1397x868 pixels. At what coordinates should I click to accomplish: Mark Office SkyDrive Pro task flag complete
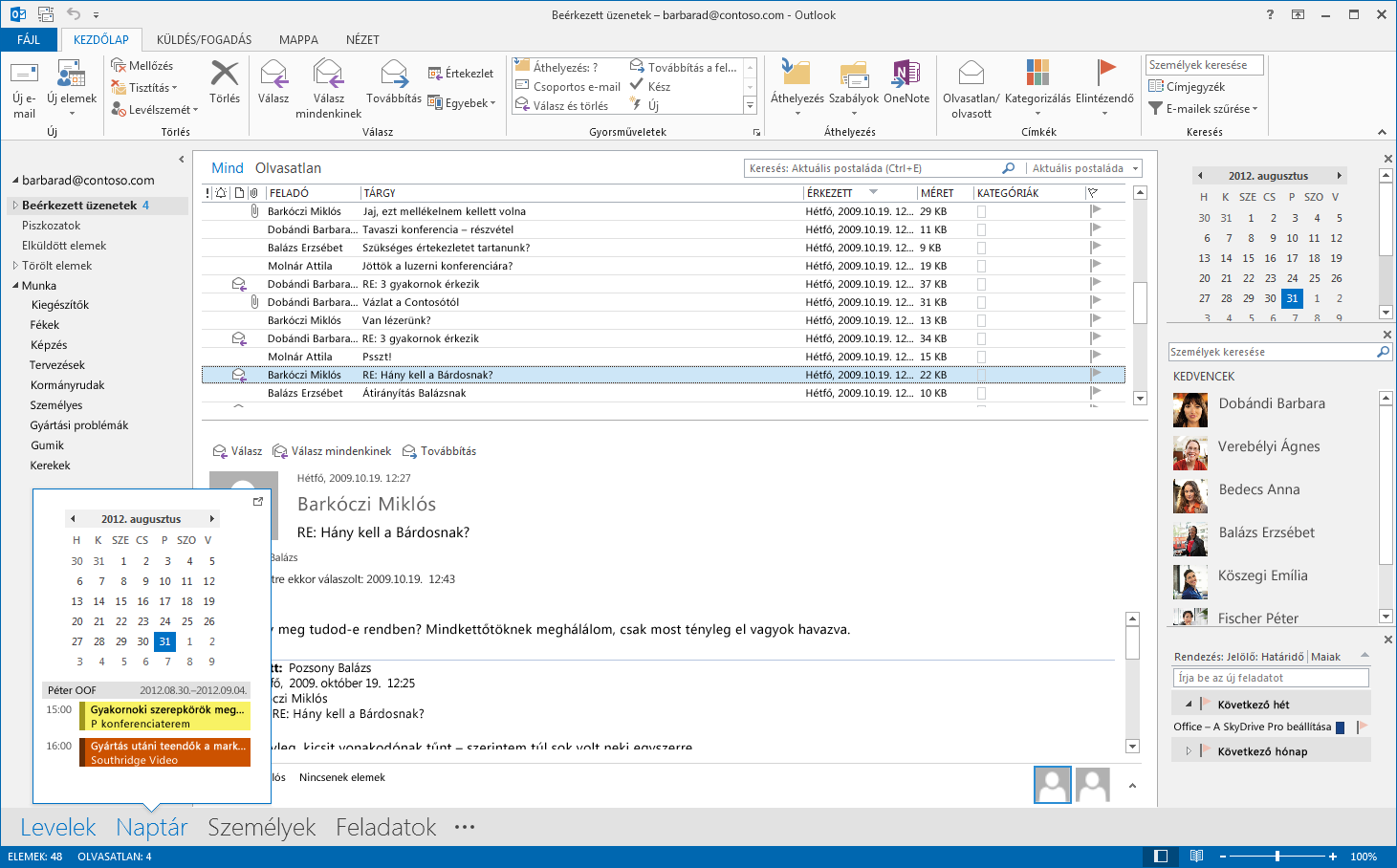pyautogui.click(x=1362, y=727)
